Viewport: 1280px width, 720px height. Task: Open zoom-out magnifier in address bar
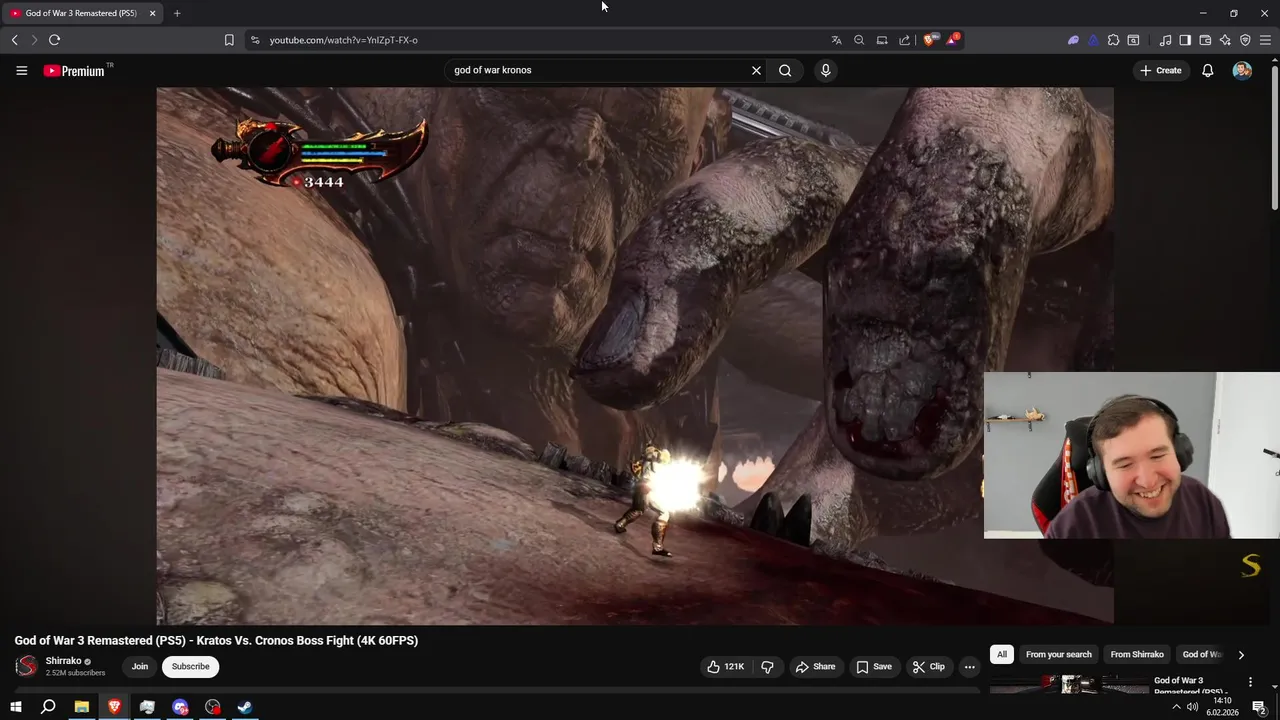(x=859, y=40)
